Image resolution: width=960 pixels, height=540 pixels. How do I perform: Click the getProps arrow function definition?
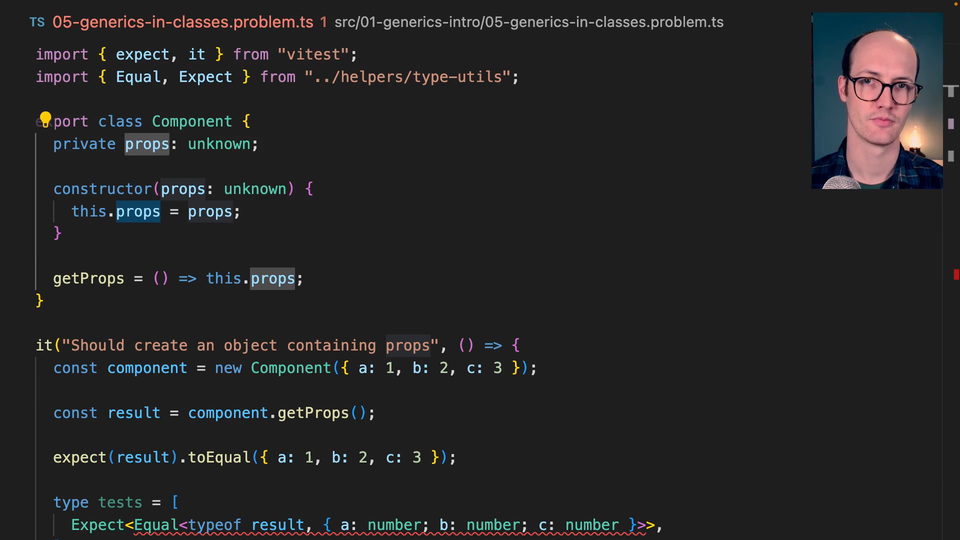[x=88, y=278]
